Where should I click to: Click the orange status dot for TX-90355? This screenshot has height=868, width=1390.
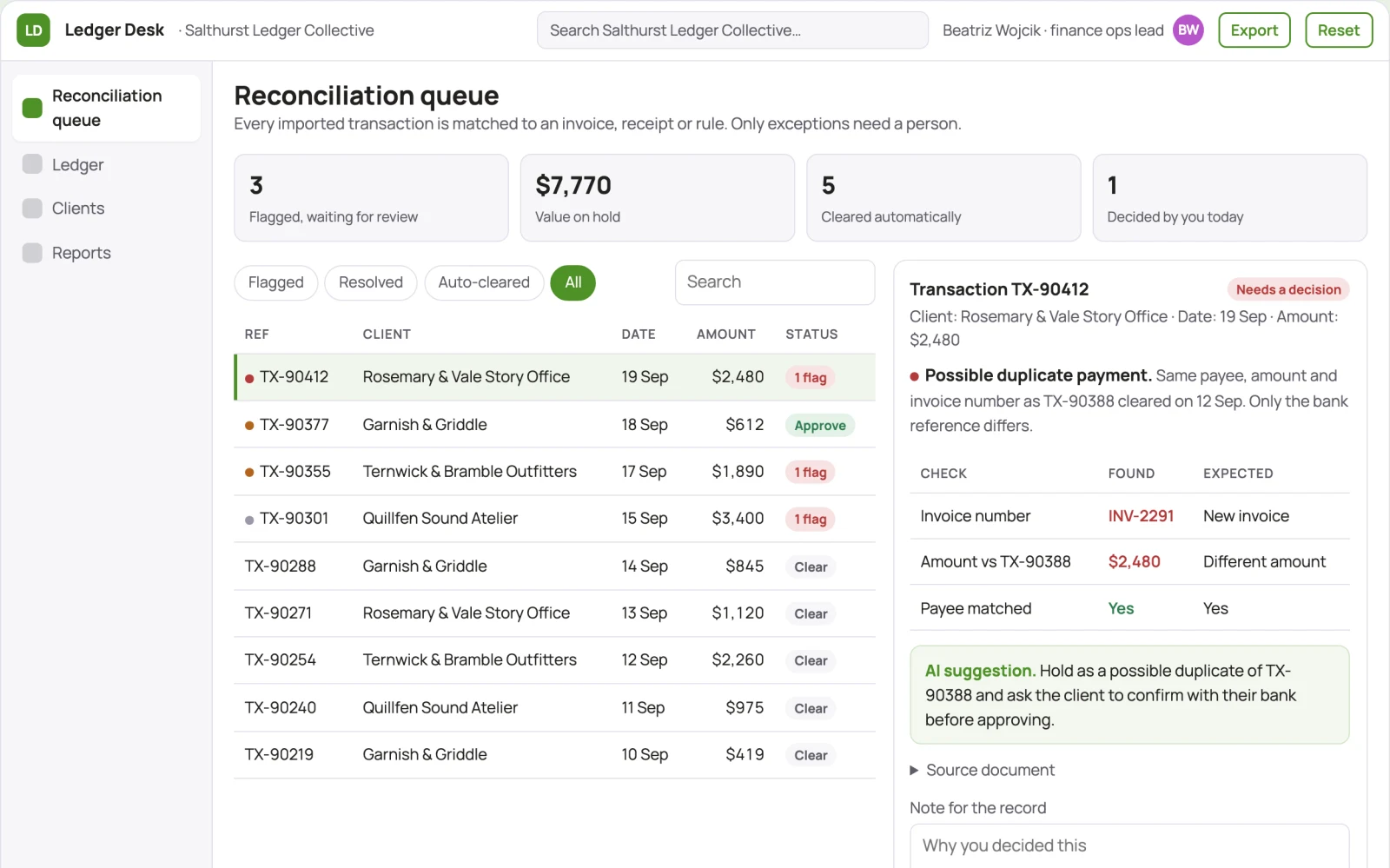[x=249, y=473]
